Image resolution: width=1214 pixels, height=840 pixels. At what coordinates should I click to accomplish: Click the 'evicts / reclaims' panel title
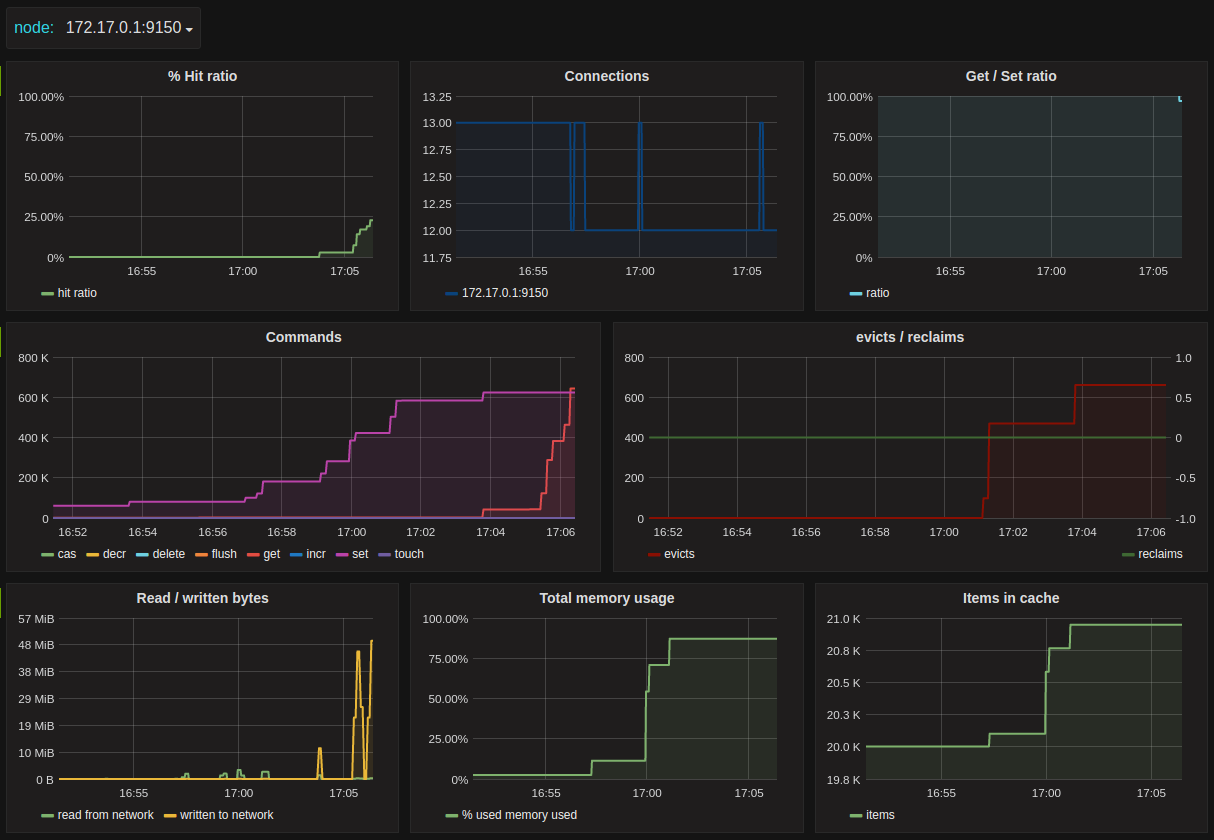[910, 337]
